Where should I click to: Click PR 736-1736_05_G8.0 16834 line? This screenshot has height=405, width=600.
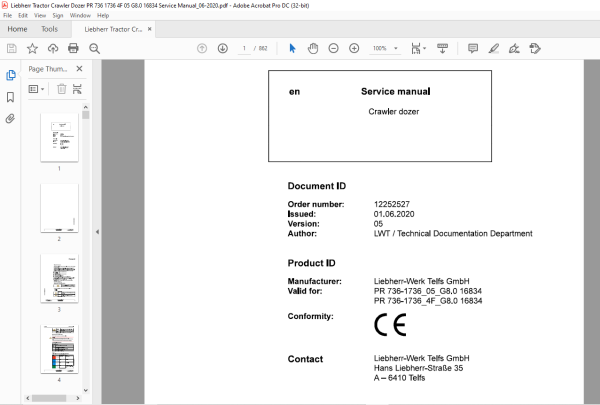coord(428,291)
